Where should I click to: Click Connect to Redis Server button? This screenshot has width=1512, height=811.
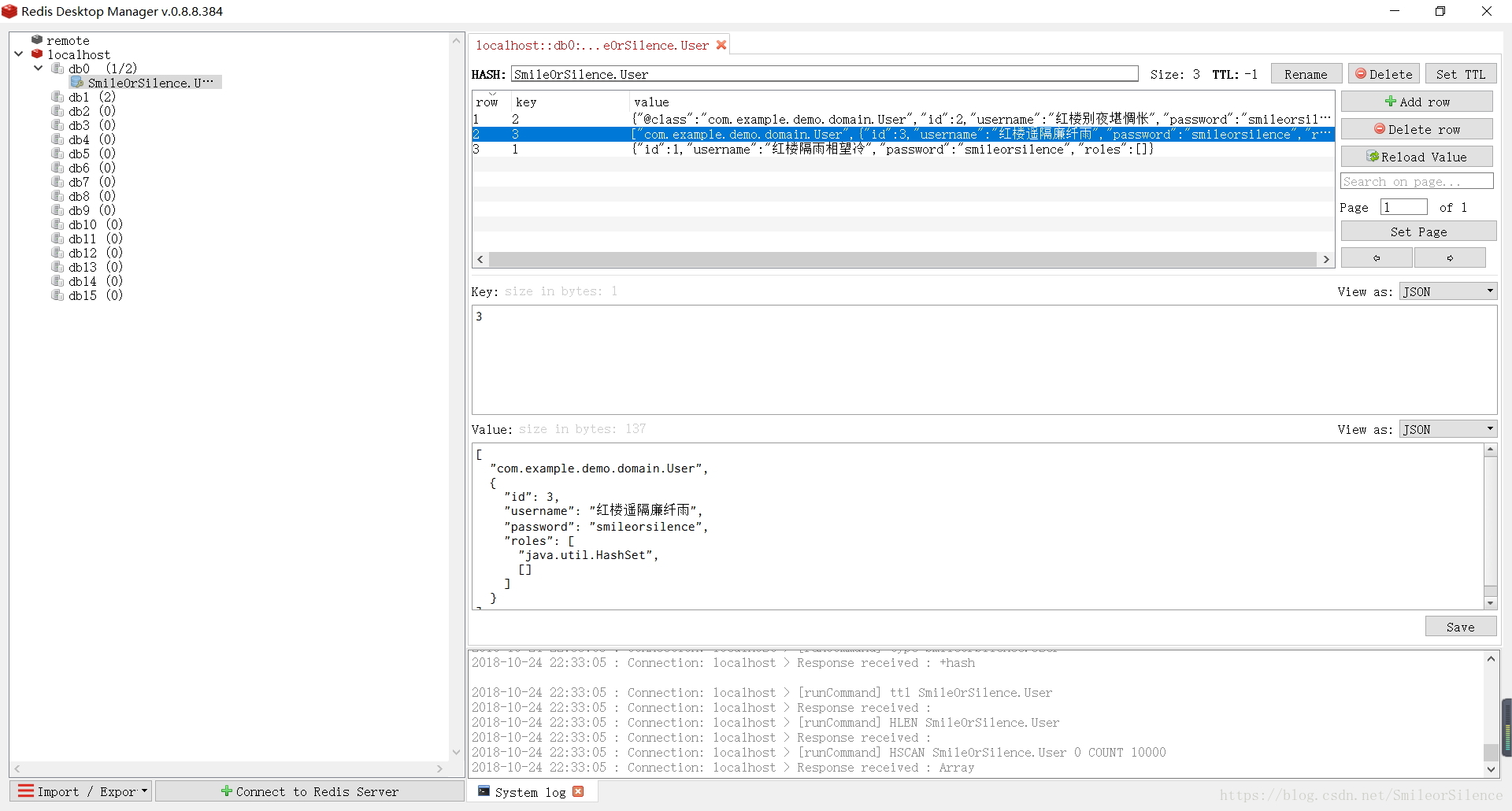[x=309, y=791]
